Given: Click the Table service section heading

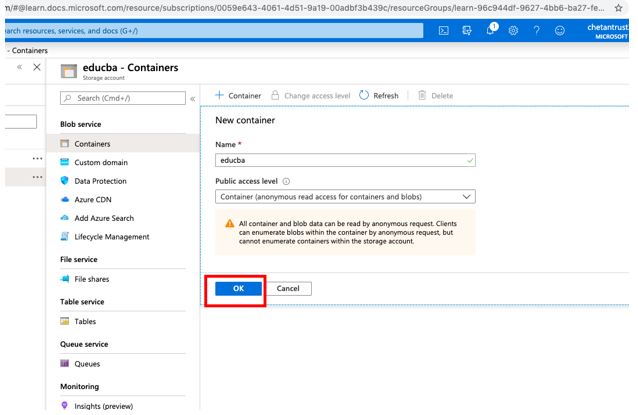Looking at the screenshot, I should 82,301.
